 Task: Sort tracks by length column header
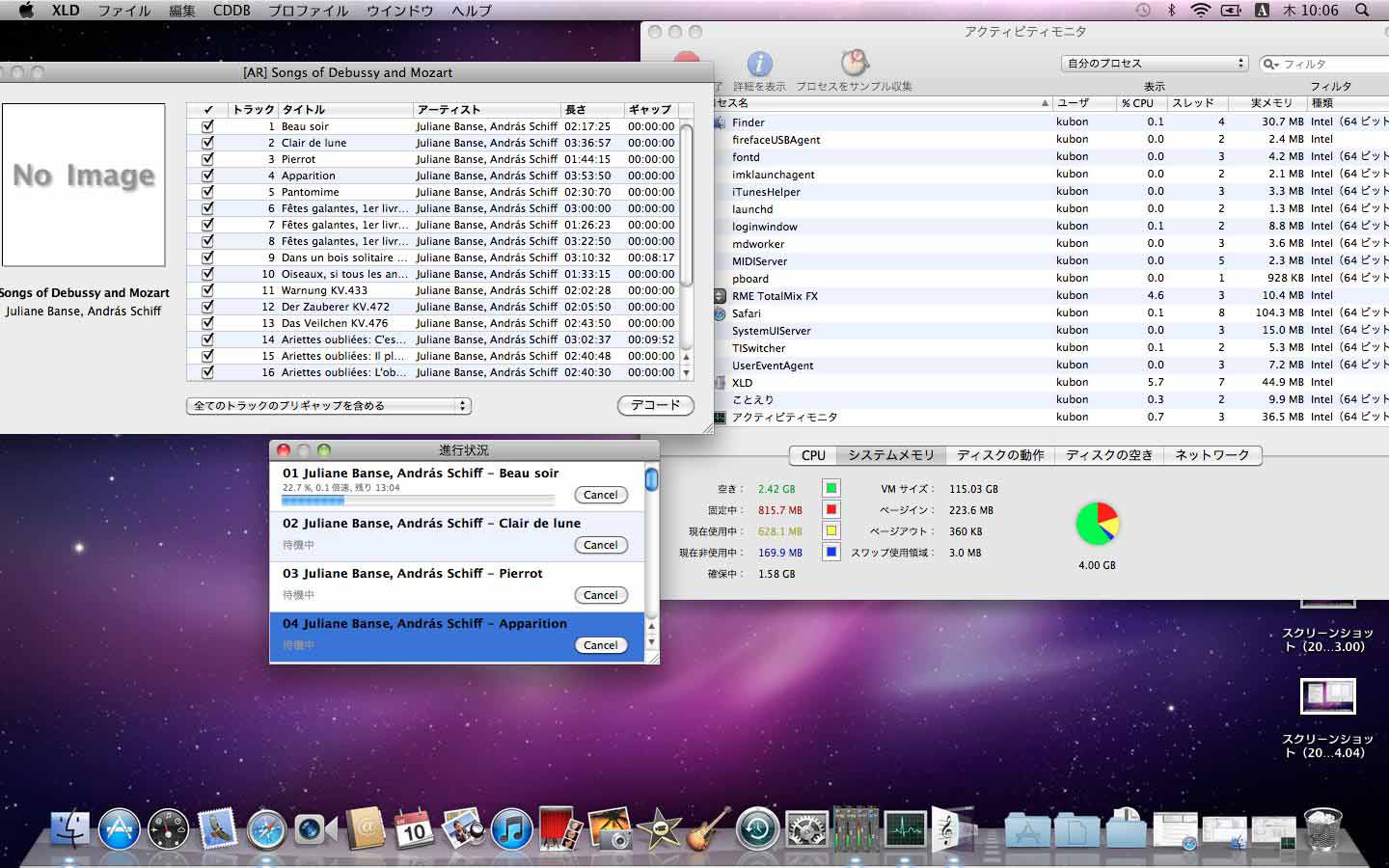click(591, 110)
